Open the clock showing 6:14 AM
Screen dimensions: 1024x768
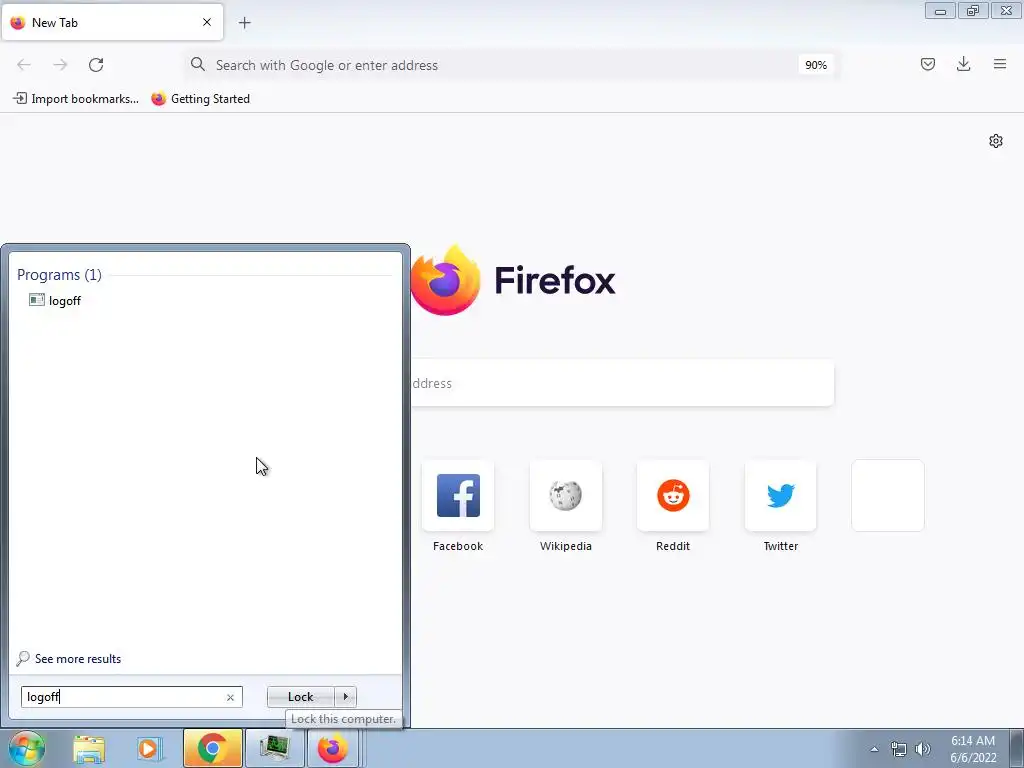tap(973, 749)
